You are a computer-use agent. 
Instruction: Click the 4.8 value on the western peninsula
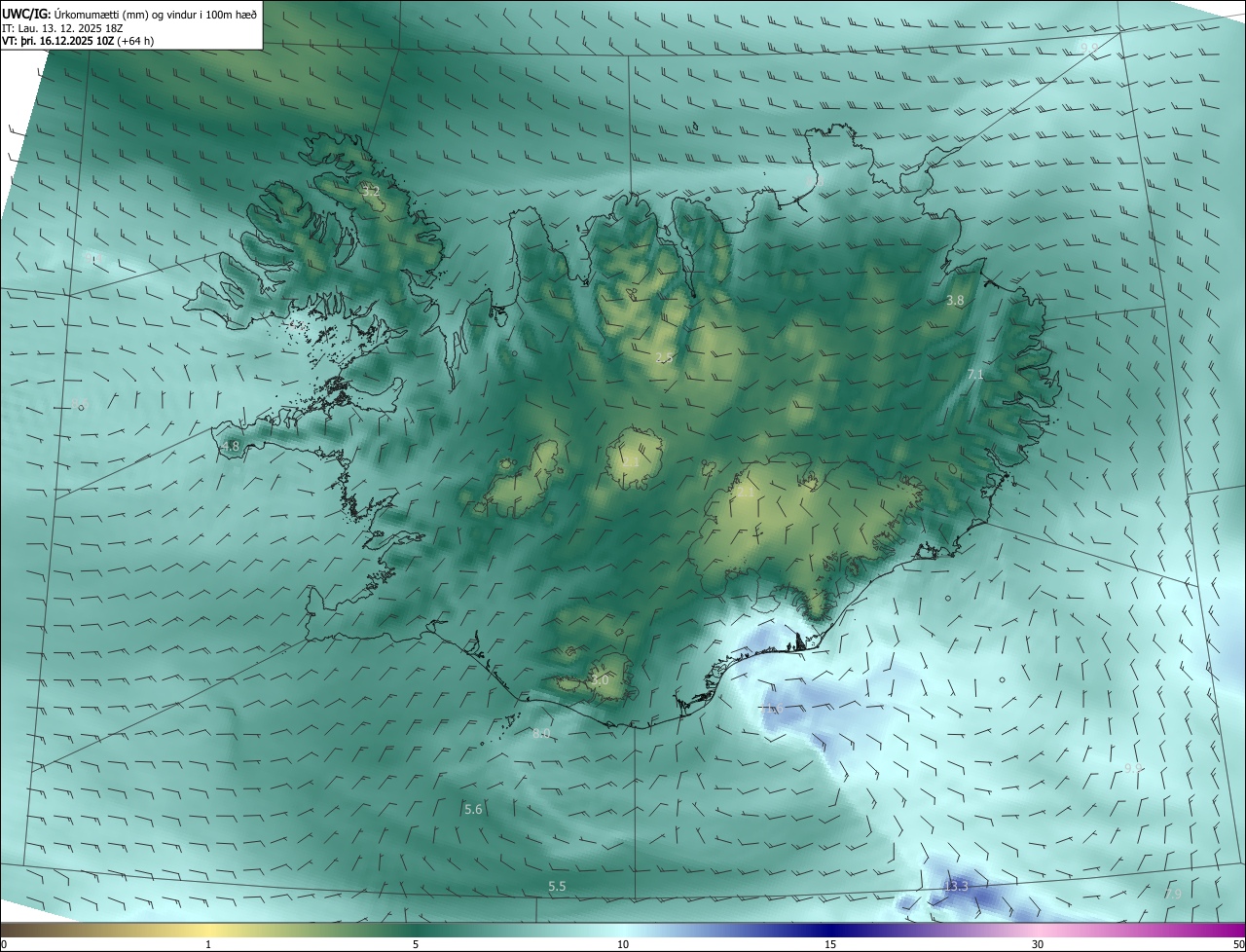230,447
